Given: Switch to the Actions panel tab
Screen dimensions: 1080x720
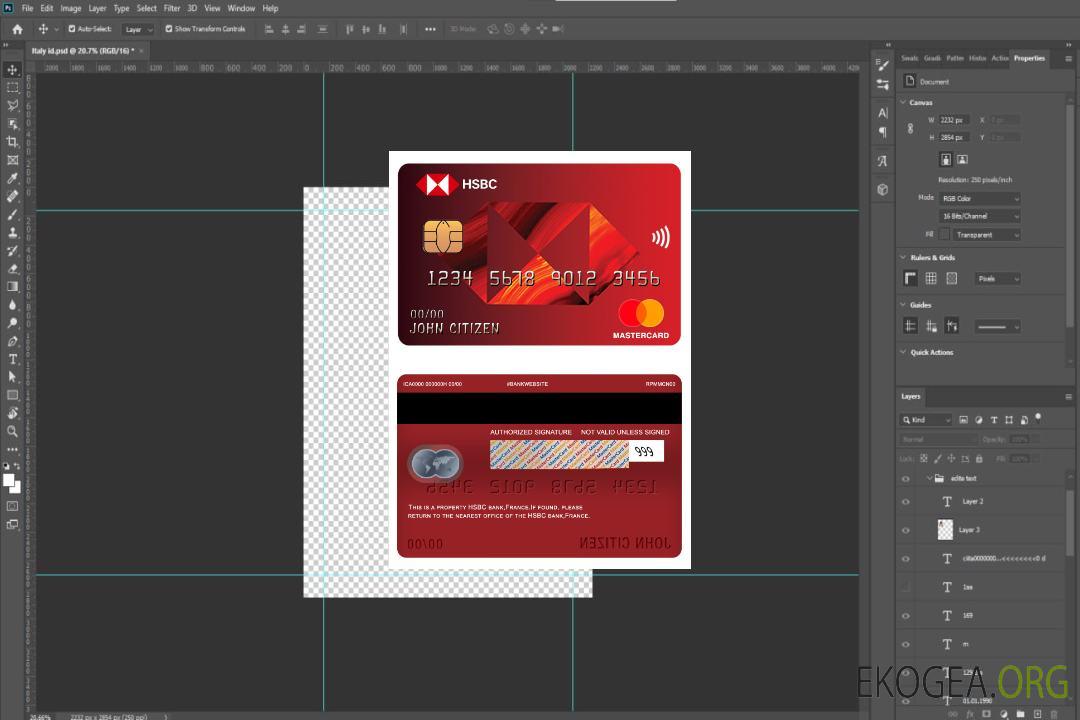Looking at the screenshot, I should (999, 59).
